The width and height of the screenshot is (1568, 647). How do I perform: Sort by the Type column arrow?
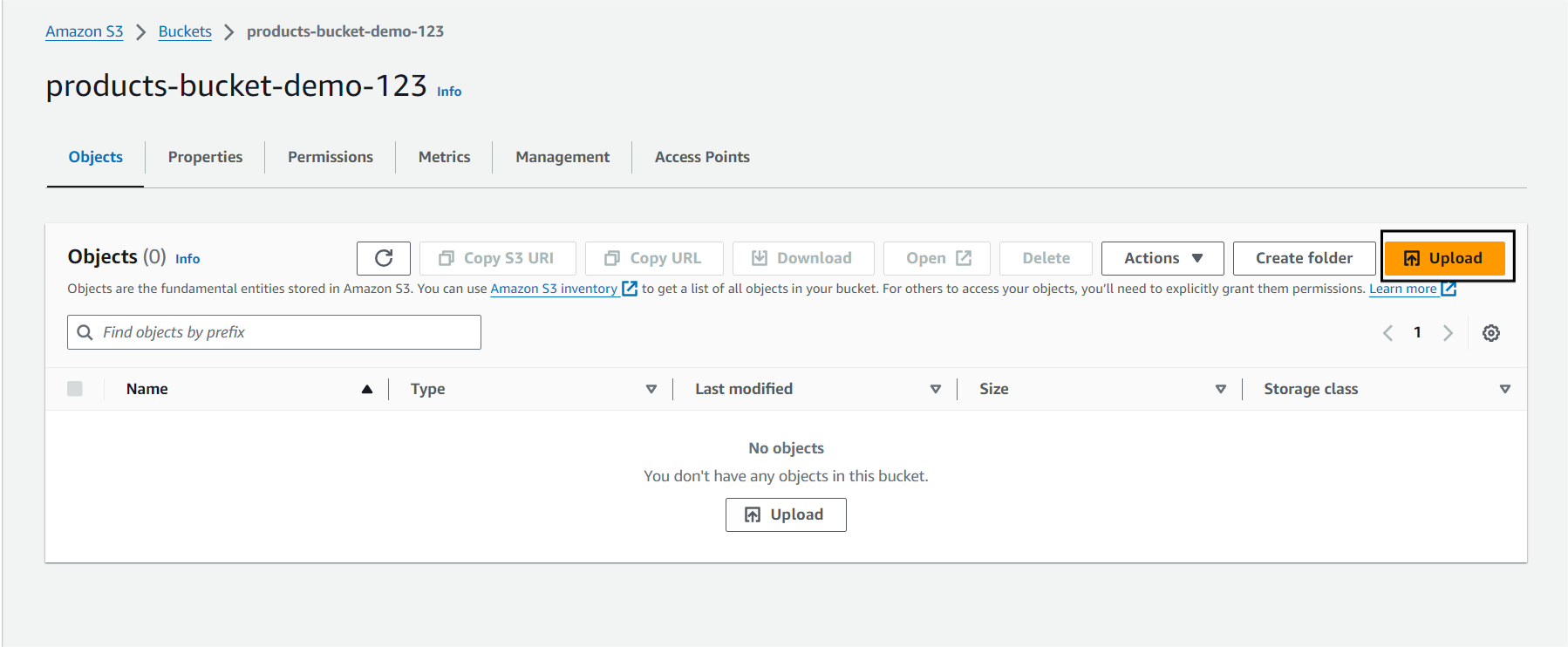tap(651, 389)
